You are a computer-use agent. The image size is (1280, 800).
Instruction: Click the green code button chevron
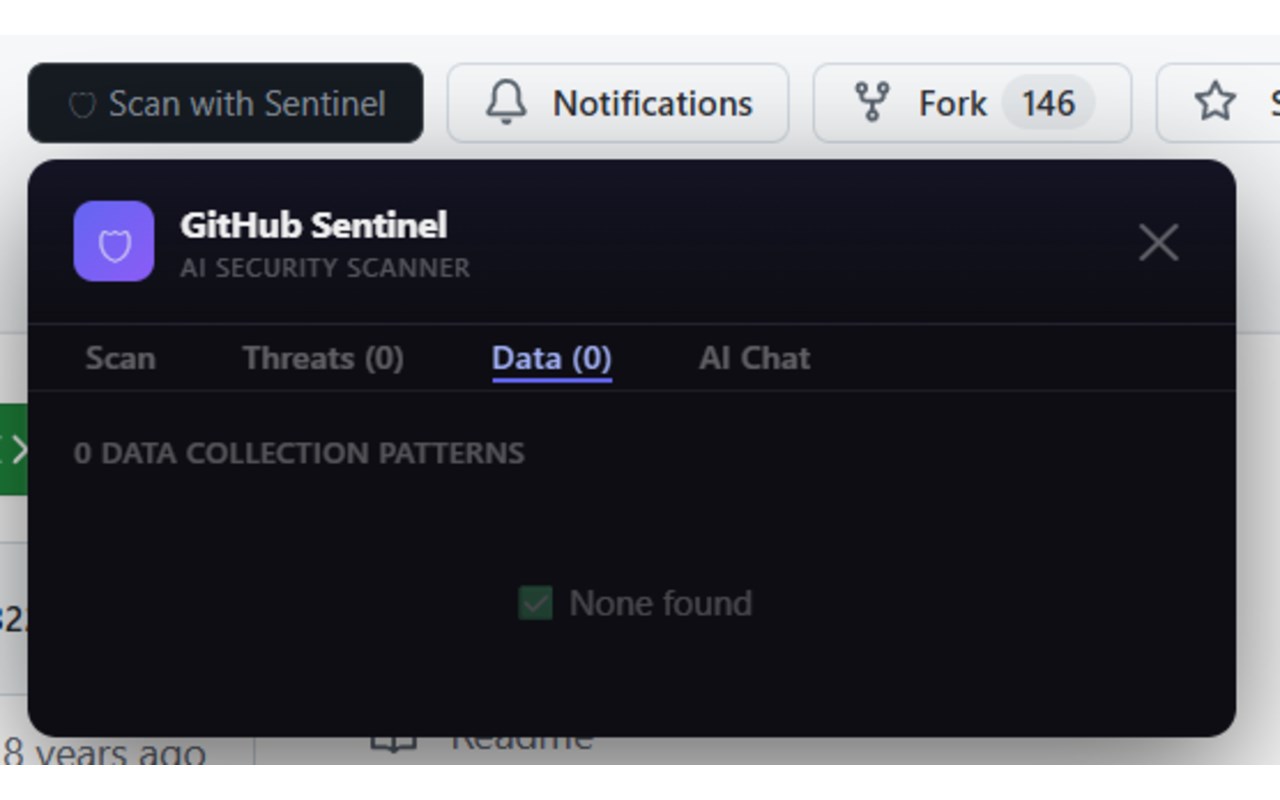click(16, 450)
